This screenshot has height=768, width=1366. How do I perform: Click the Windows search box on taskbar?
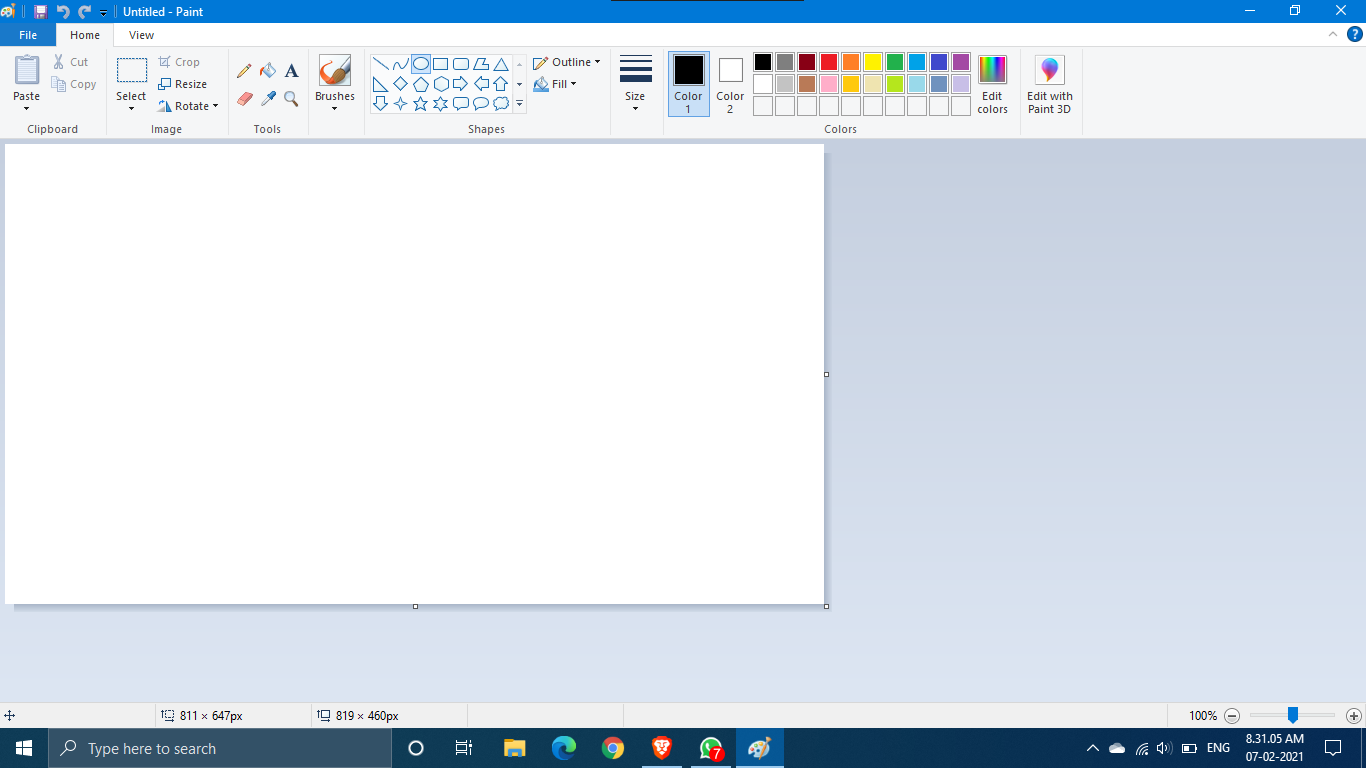220,748
